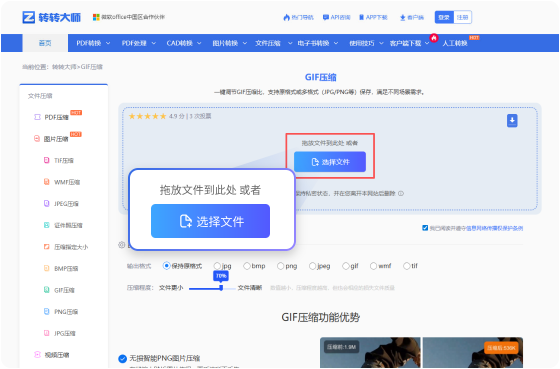Select tif as output format
560x369 pixels.
tap(406, 266)
